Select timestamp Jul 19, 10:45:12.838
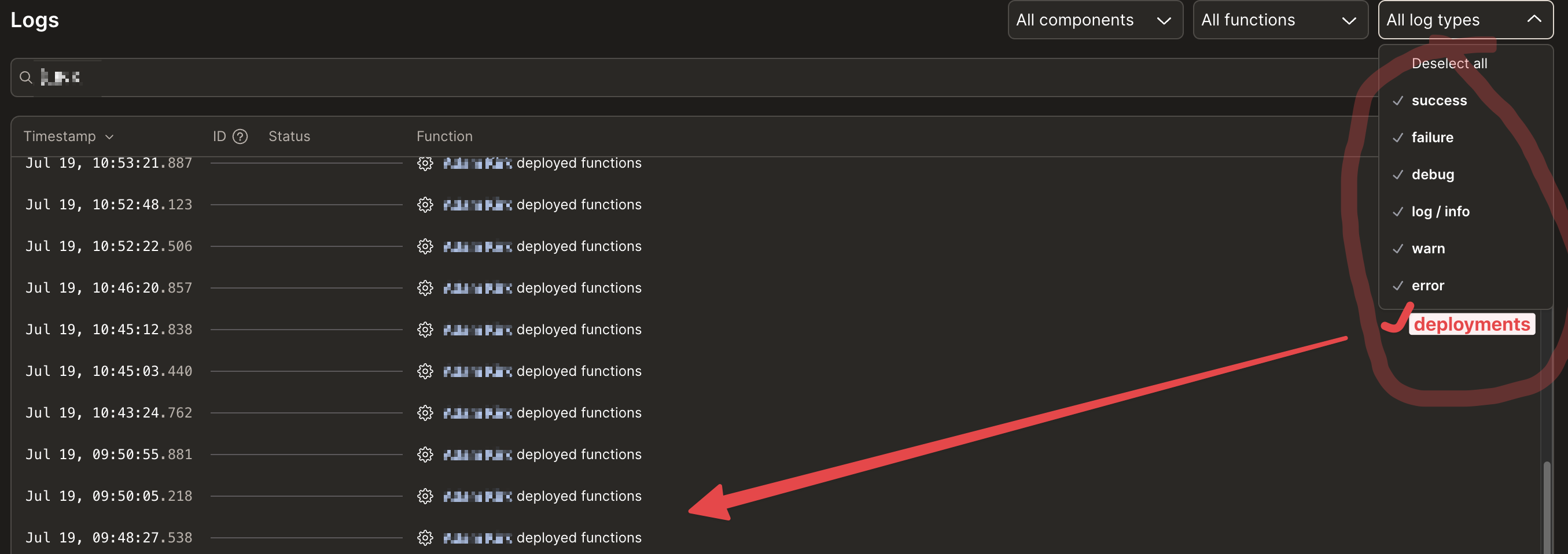Screen dimensions: 1568x554 click(x=109, y=330)
